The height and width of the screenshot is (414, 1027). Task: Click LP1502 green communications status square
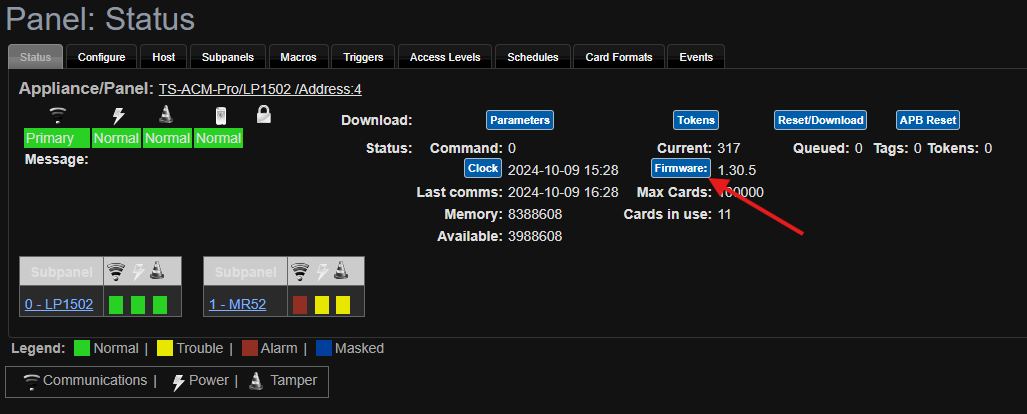pos(116,304)
